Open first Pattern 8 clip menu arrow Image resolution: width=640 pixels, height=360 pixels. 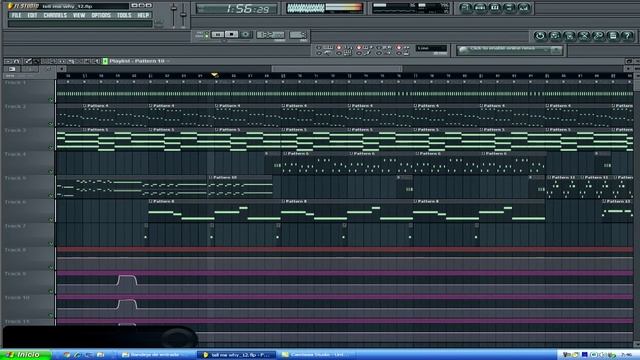151,202
